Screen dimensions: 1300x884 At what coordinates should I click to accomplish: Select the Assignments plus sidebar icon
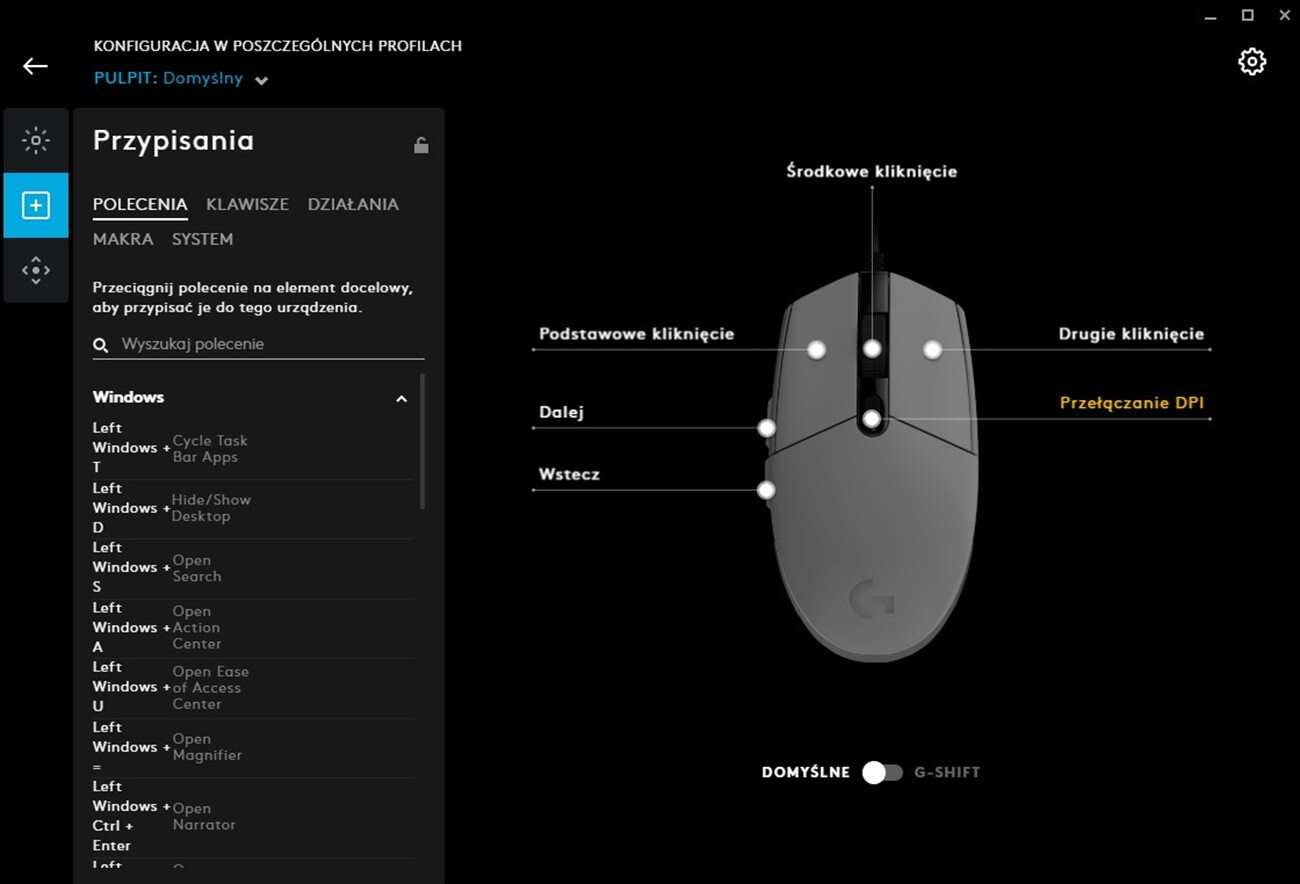[x=36, y=205]
